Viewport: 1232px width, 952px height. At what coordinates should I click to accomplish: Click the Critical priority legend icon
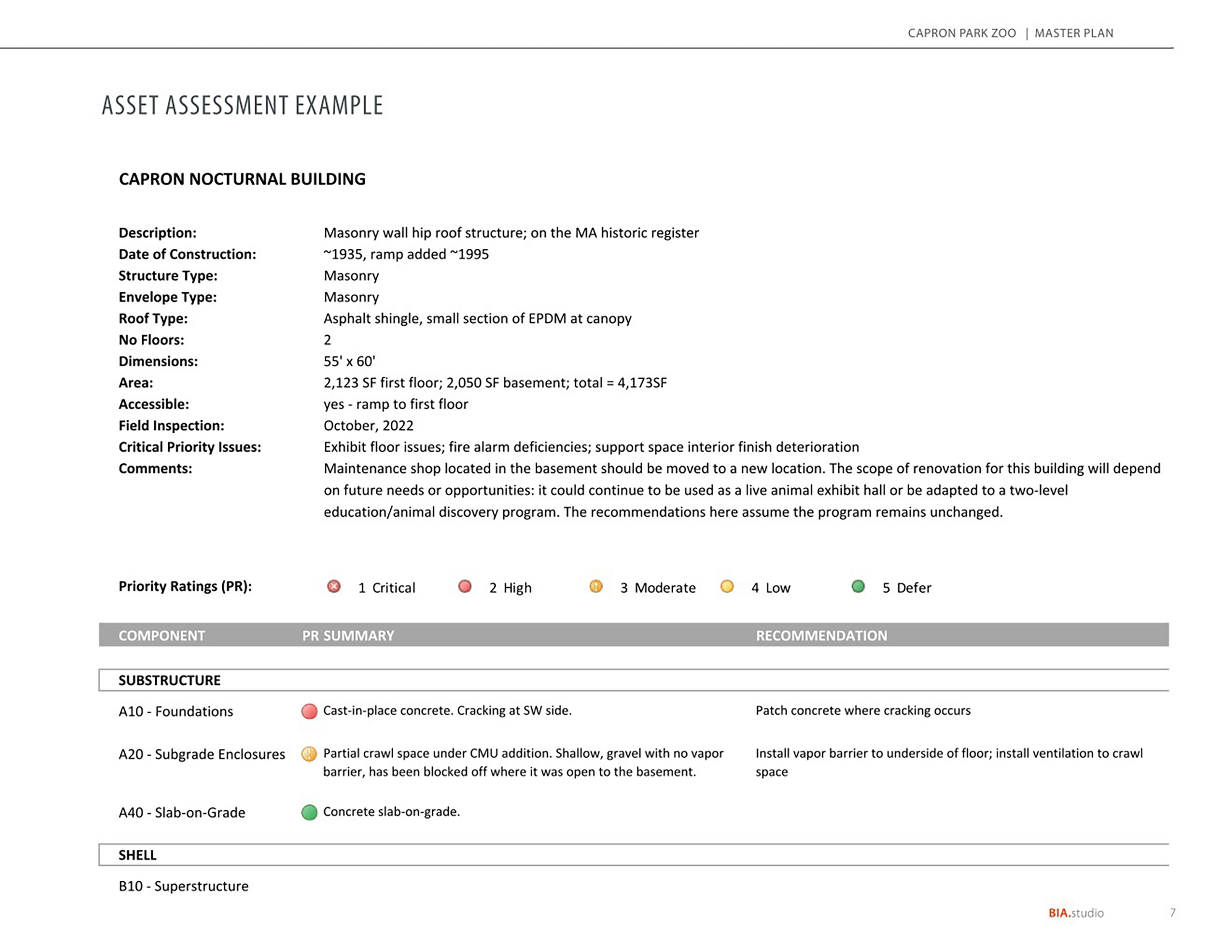[x=334, y=586]
